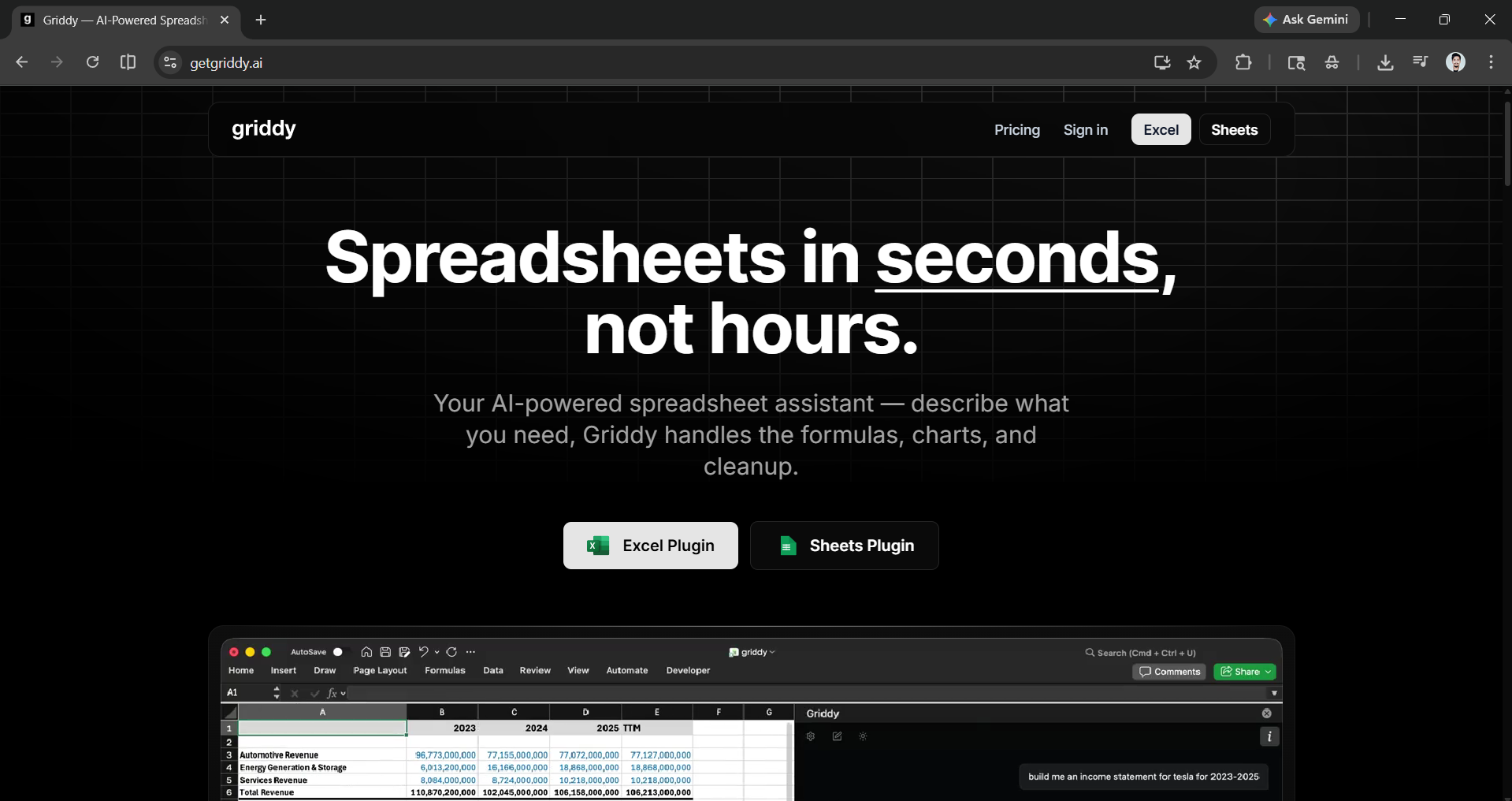Open the Home ribbon tab
1512x801 pixels.
tap(241, 671)
